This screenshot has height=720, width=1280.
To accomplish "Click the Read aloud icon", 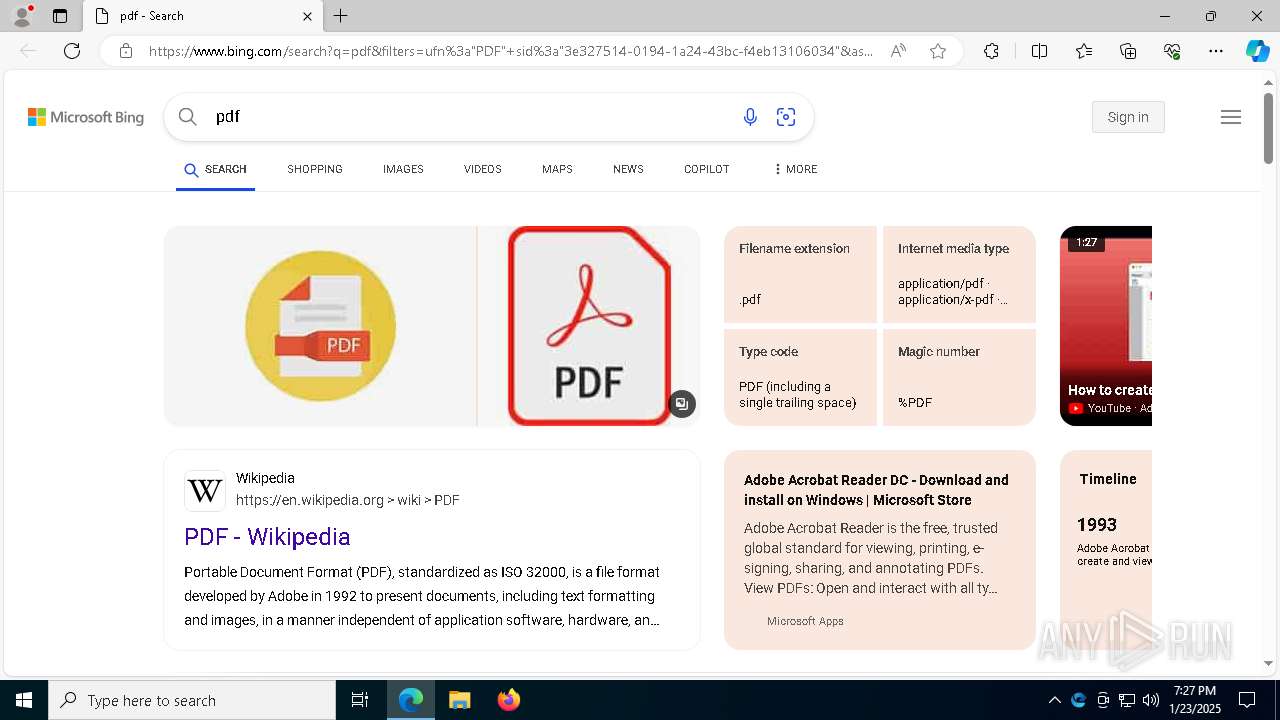I will [898, 51].
